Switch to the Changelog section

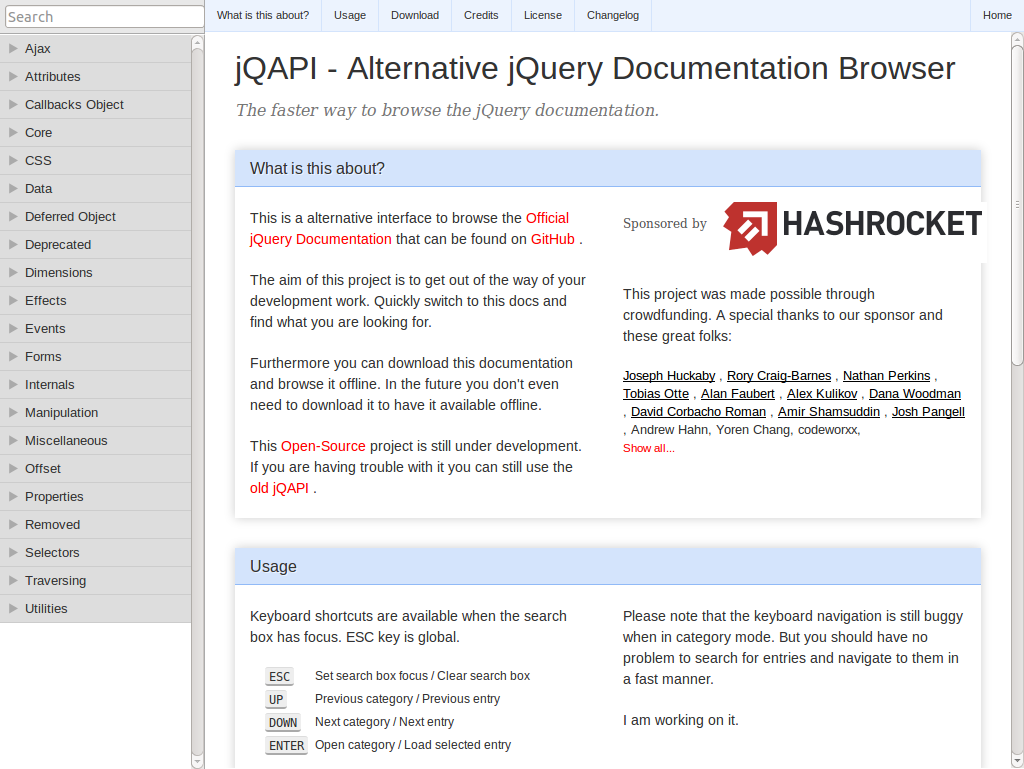tap(612, 15)
